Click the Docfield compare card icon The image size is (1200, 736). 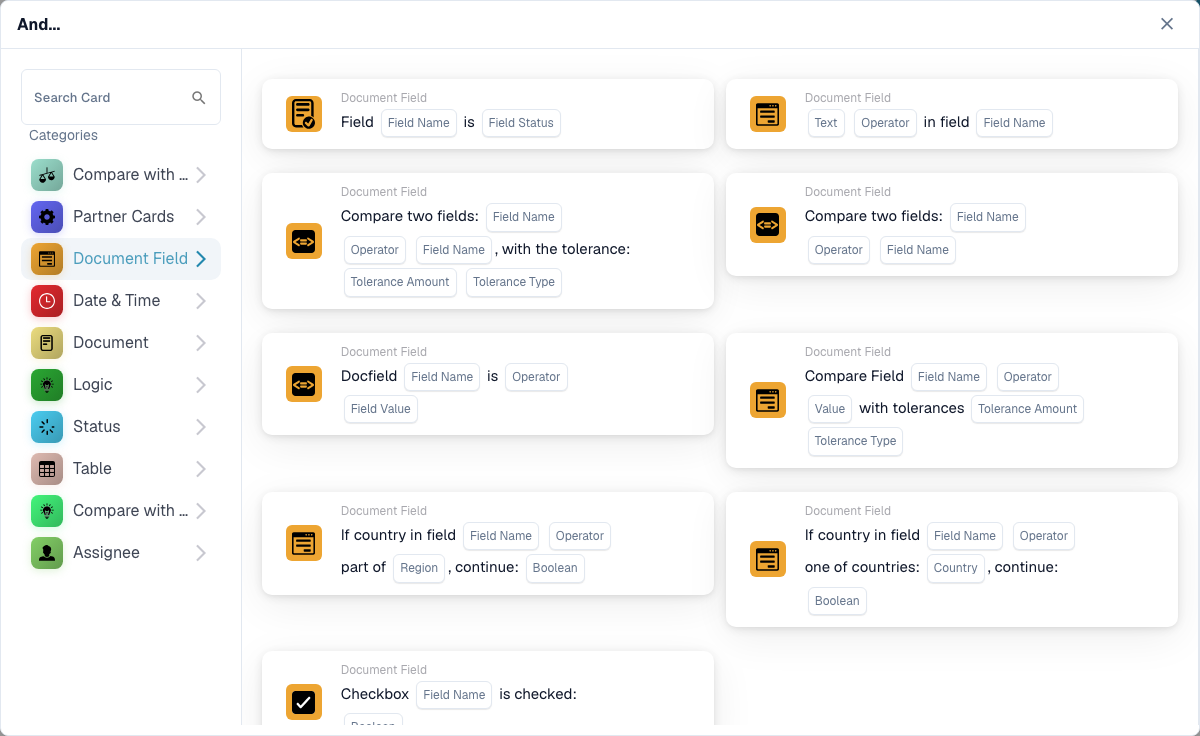(304, 384)
